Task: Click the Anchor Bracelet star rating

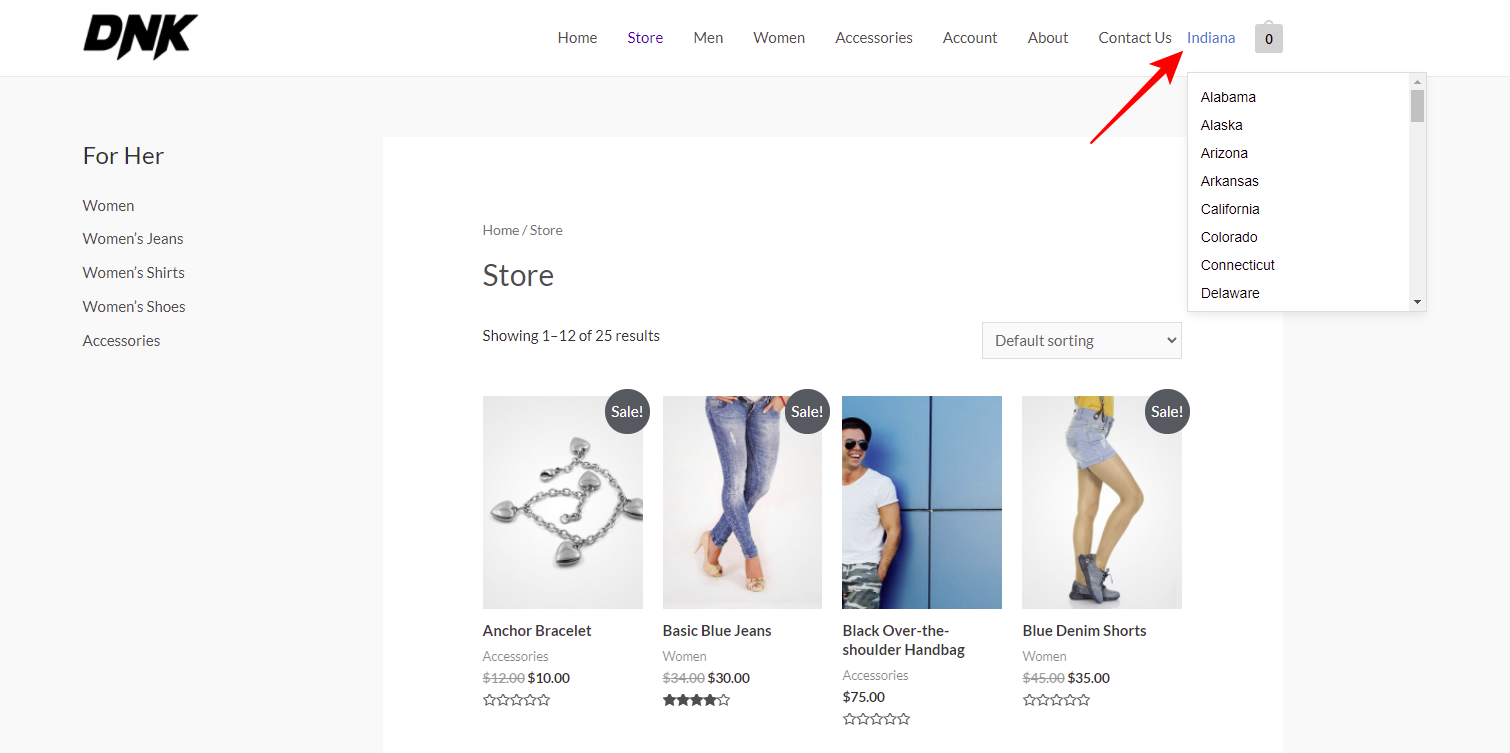Action: 516,700
